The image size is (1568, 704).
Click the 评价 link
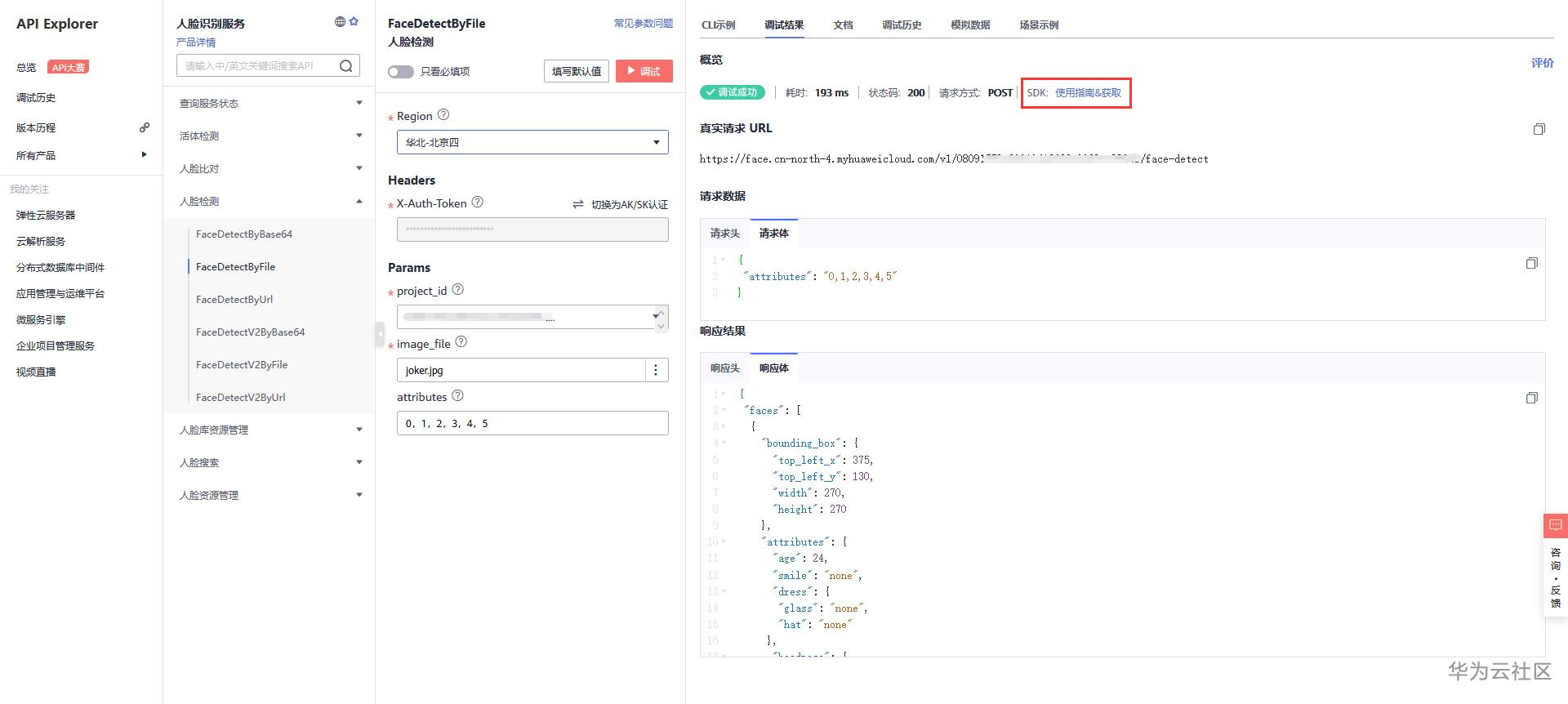[1543, 63]
